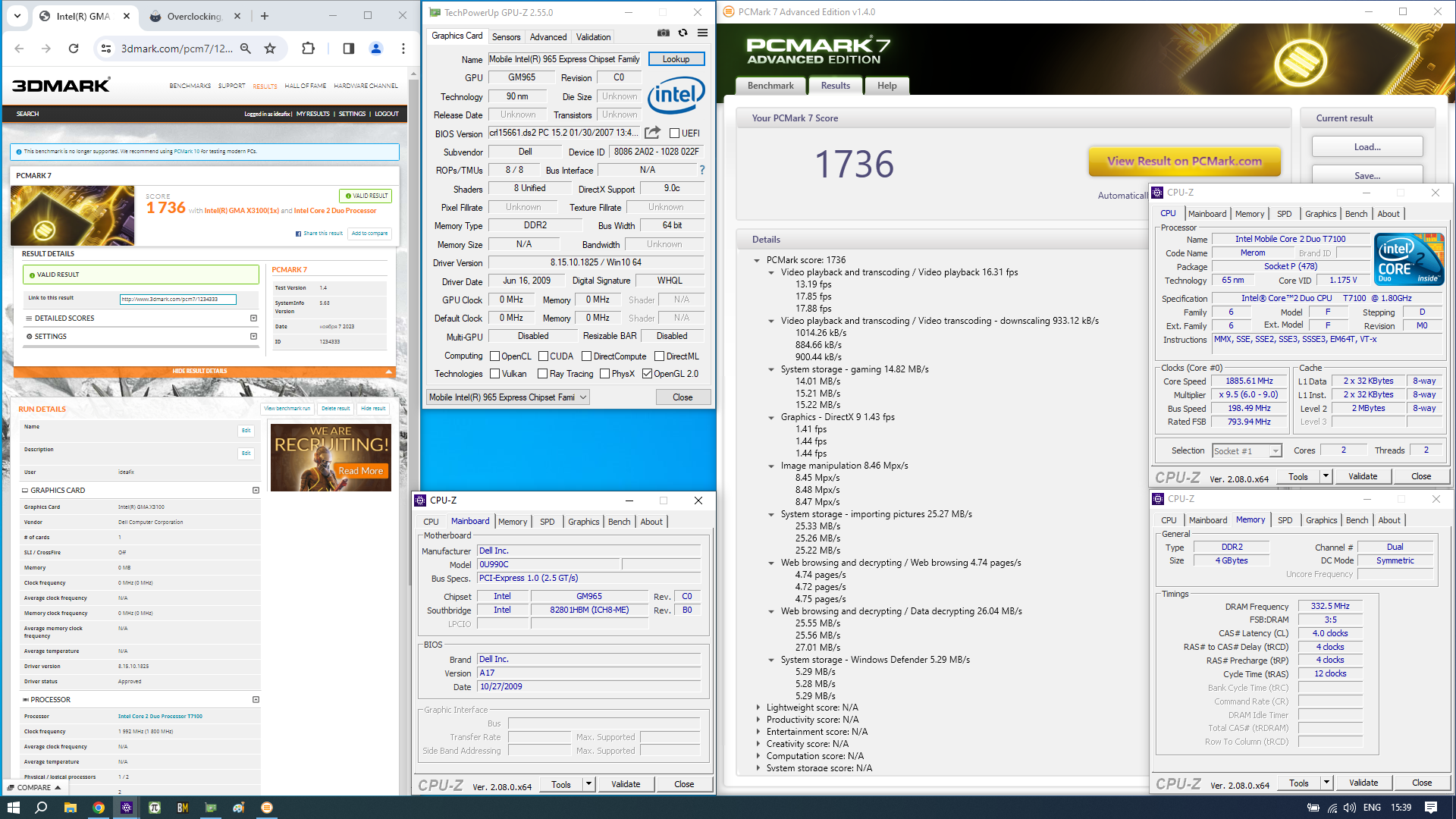The width and height of the screenshot is (1456, 819).
Task: Open the Help tab in PCMark 7
Action: [x=886, y=86]
